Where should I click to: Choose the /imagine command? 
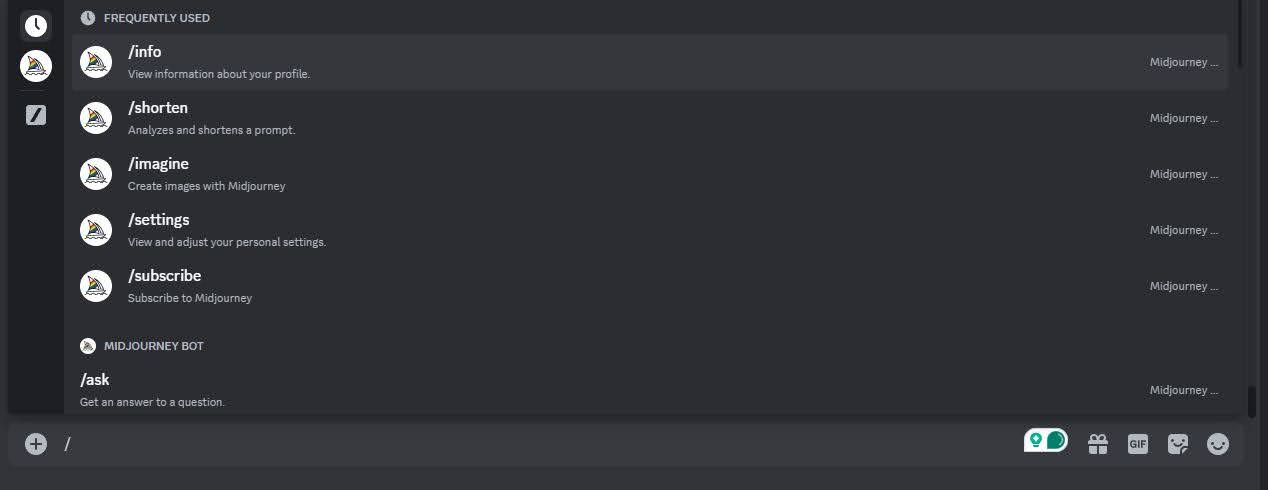650,174
